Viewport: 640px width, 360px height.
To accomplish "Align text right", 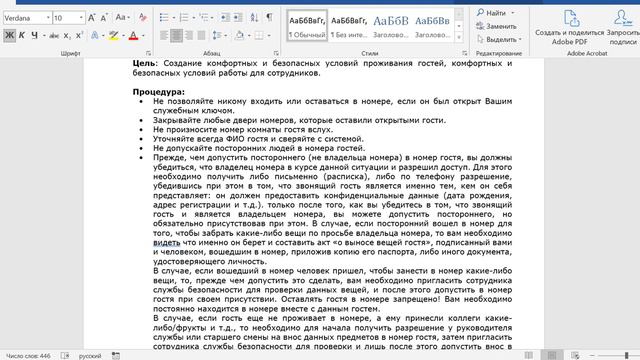I will point(189,36).
